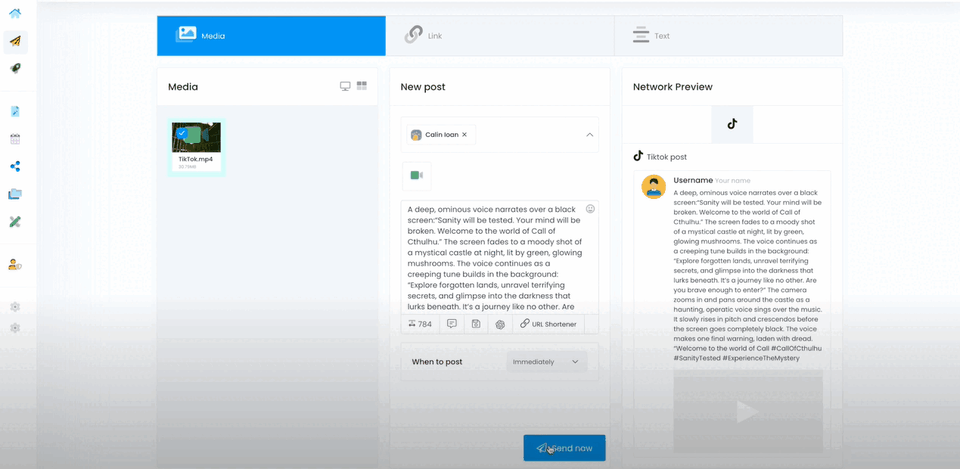Open the folder file manager icon

(x=15, y=194)
